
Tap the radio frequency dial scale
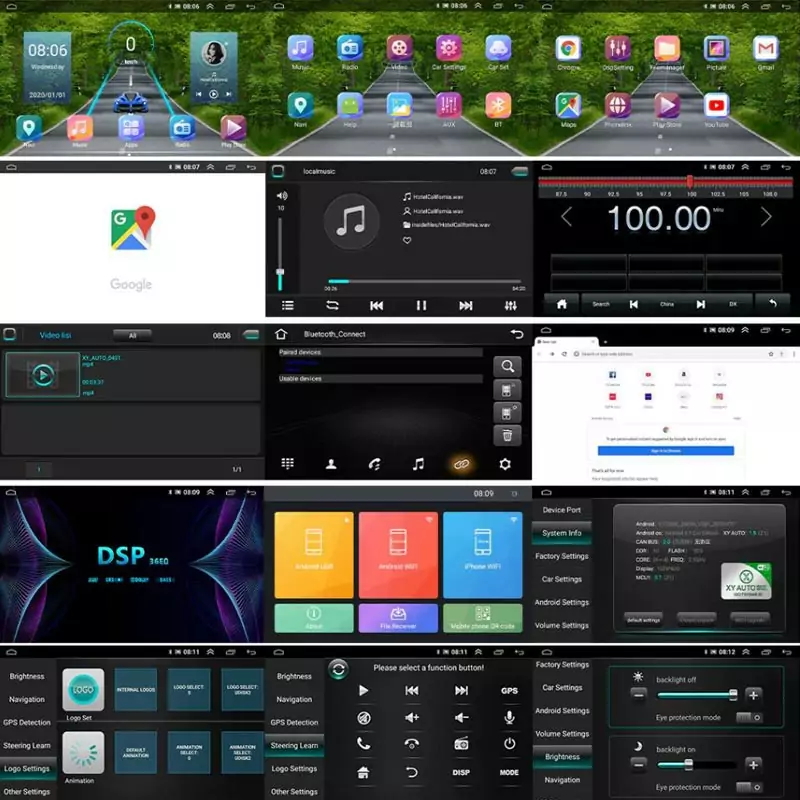click(x=665, y=187)
